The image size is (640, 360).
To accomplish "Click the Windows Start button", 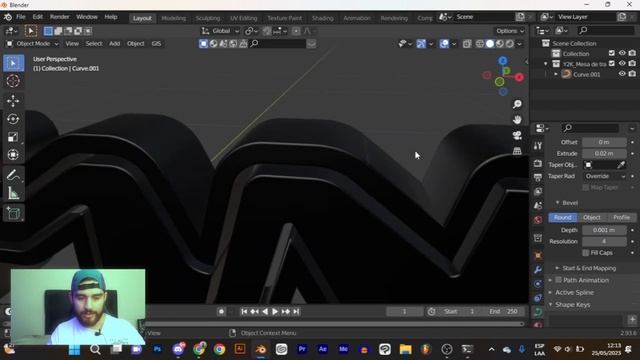I will click(x=74, y=350).
